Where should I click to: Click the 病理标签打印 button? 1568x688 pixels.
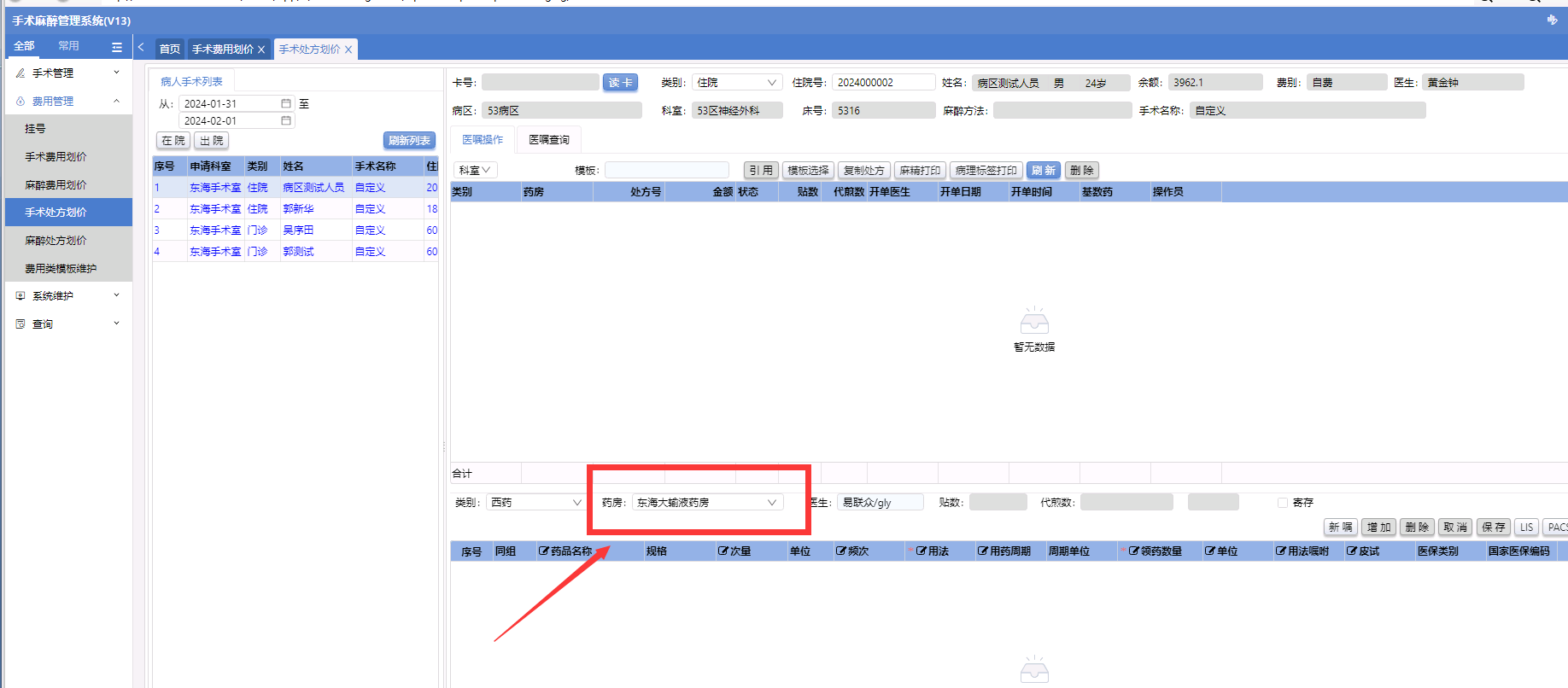click(x=986, y=171)
